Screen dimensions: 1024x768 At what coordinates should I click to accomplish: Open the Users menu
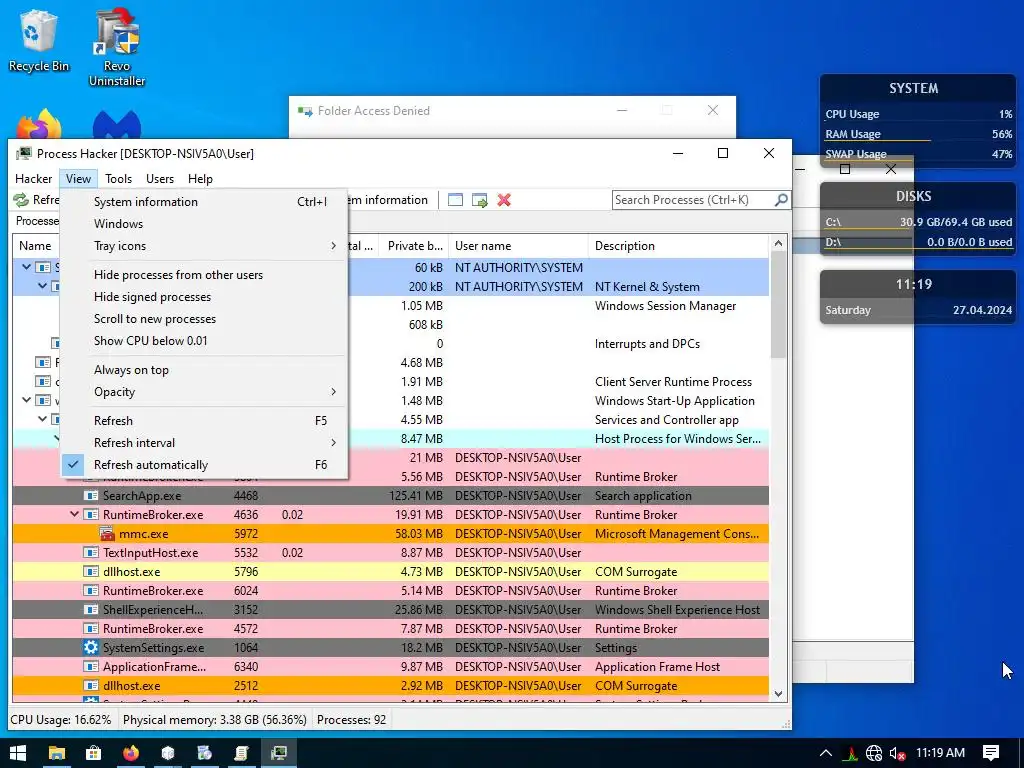160,179
